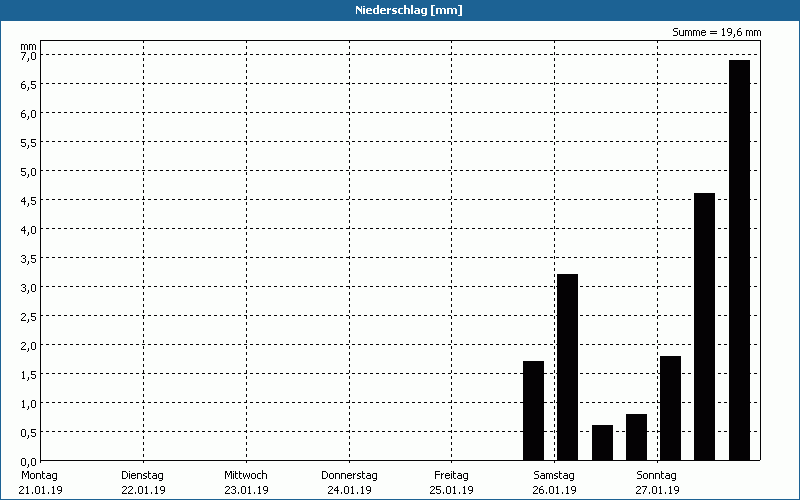Click the date 22.01.19
The height and width of the screenshot is (500, 800).
143,490
